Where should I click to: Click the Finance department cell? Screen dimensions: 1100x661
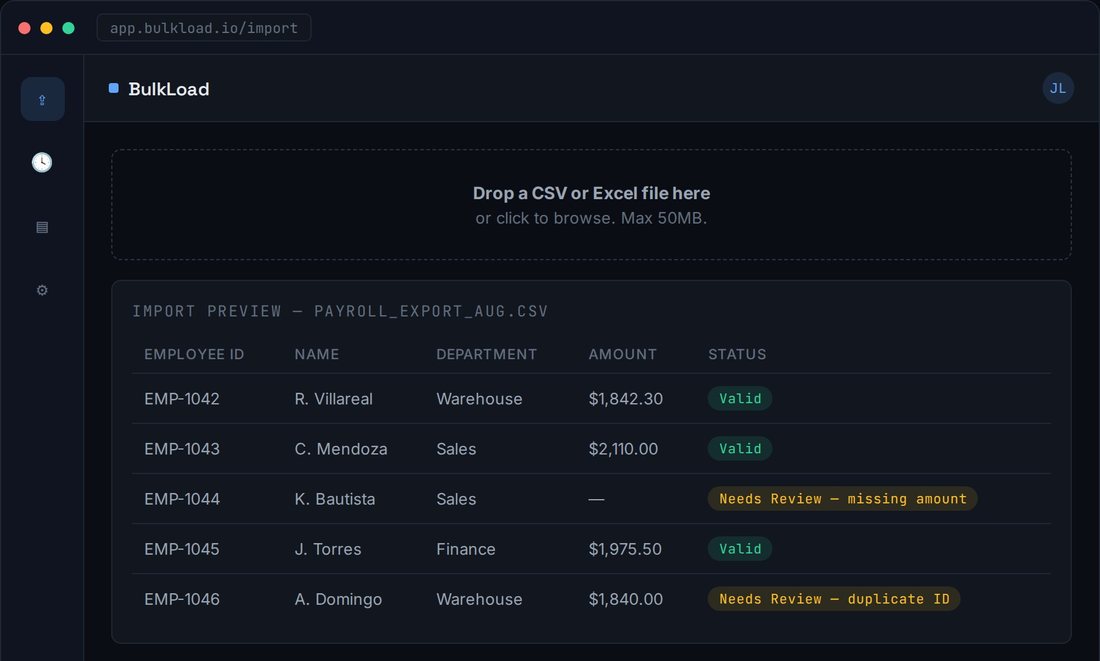point(466,549)
